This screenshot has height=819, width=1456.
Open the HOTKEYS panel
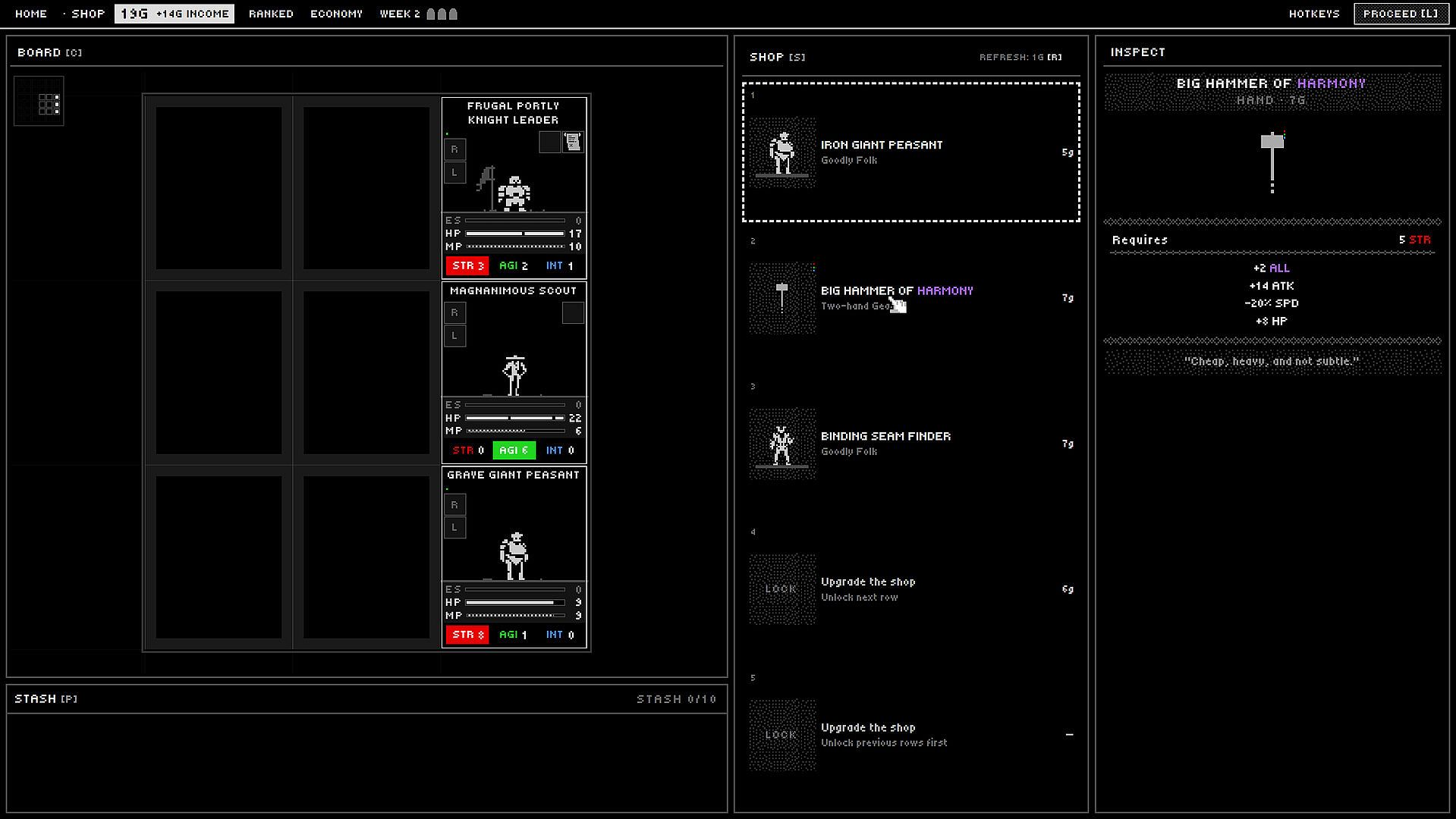[x=1314, y=14]
